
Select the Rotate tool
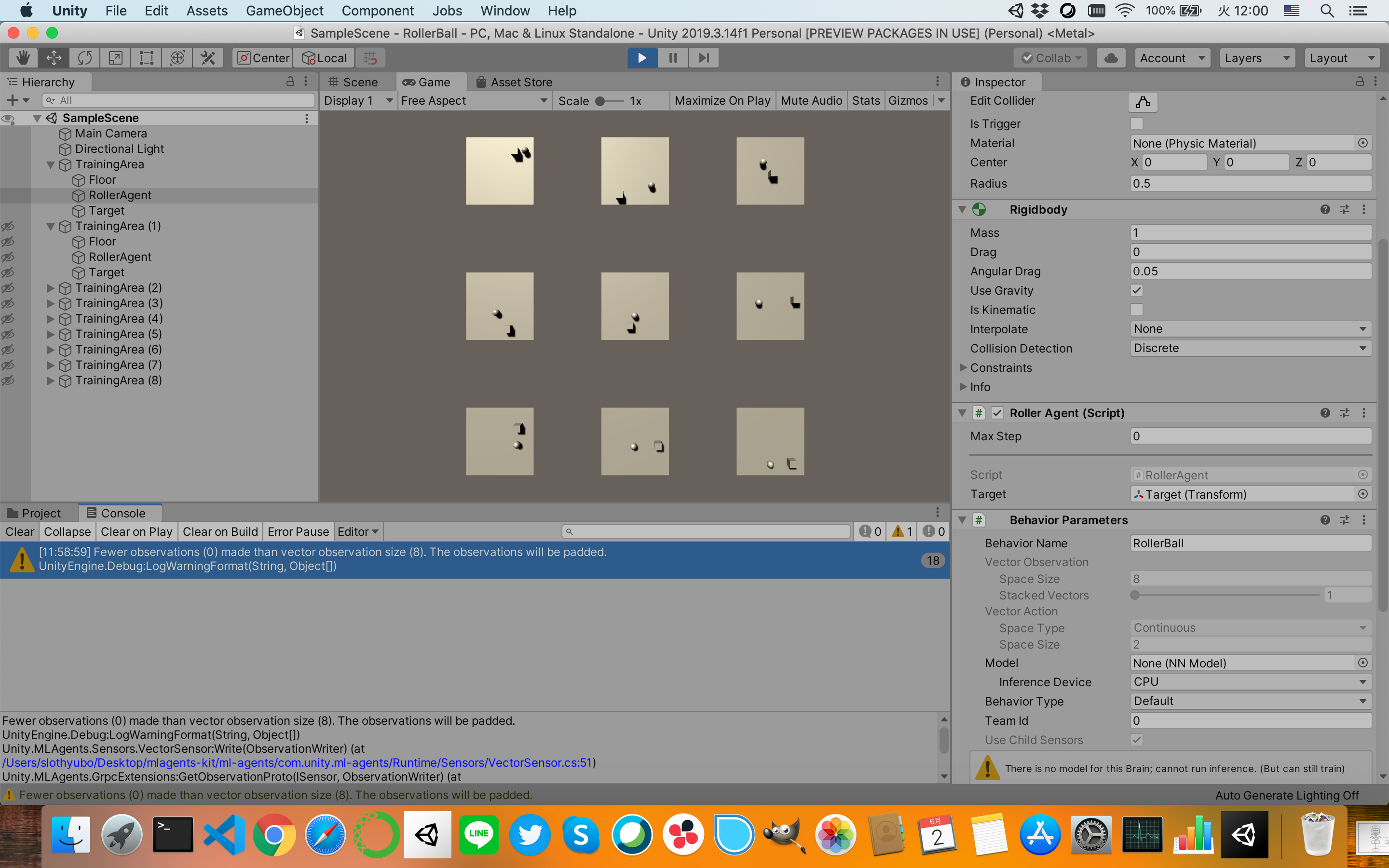coord(84,58)
